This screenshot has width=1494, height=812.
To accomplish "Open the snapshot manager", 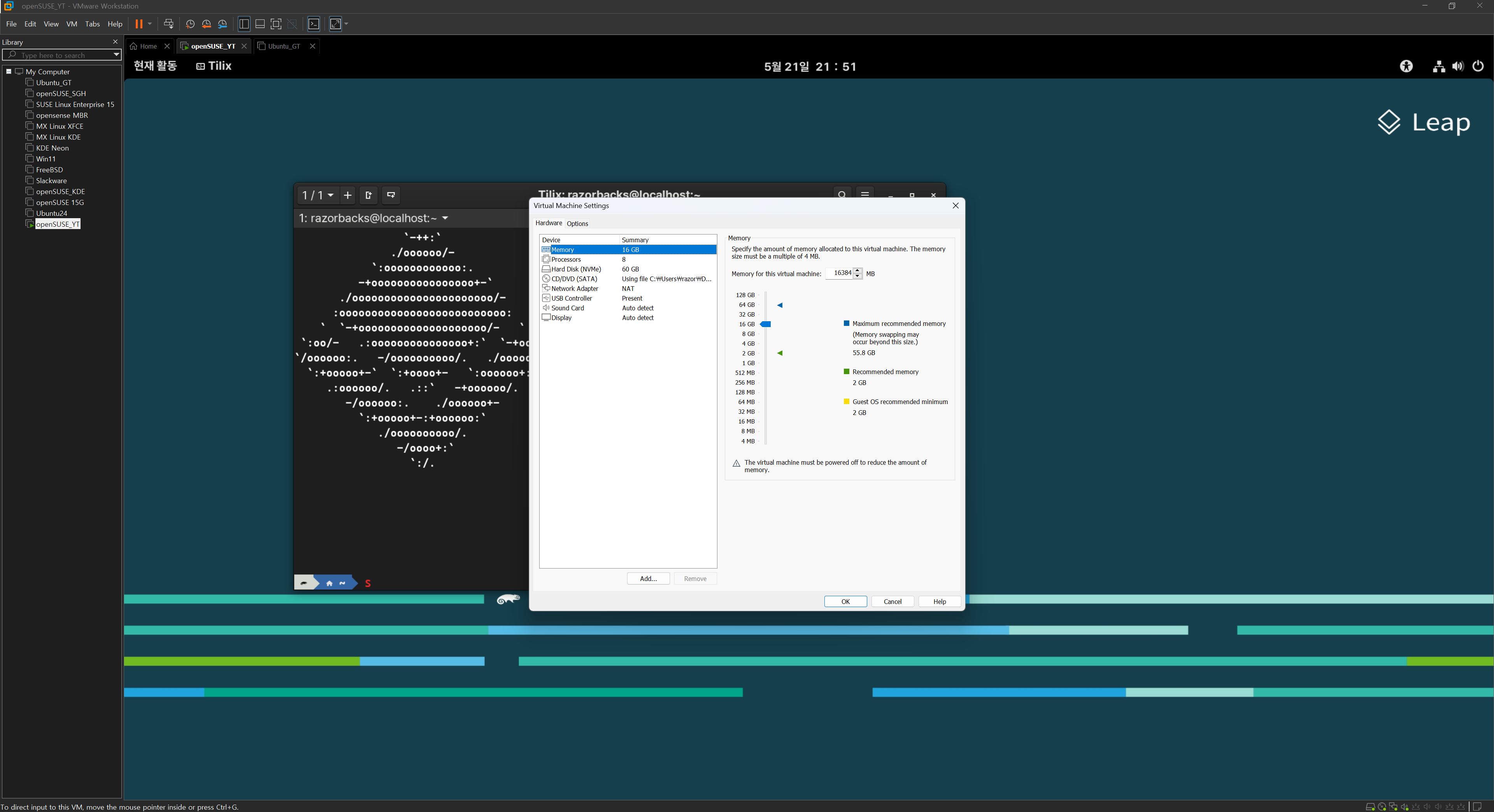I will click(x=223, y=24).
